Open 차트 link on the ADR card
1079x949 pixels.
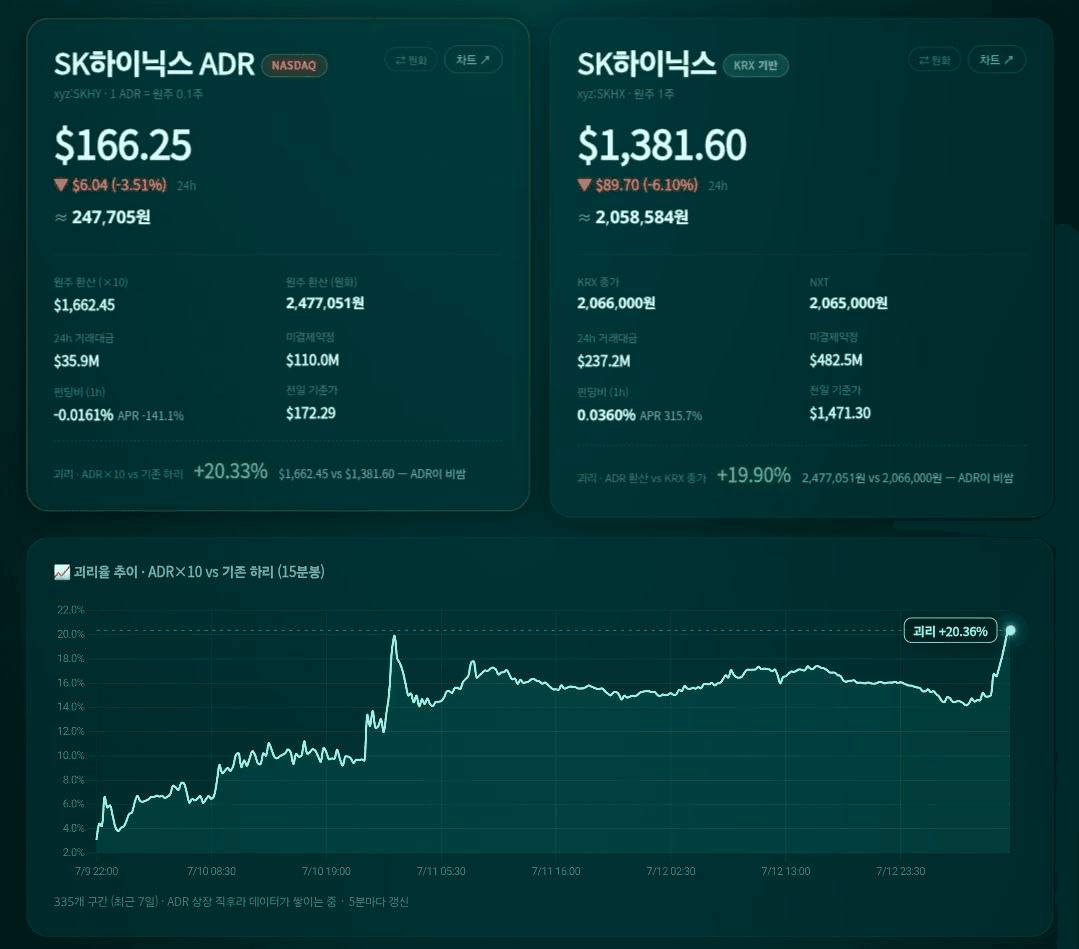click(473, 60)
